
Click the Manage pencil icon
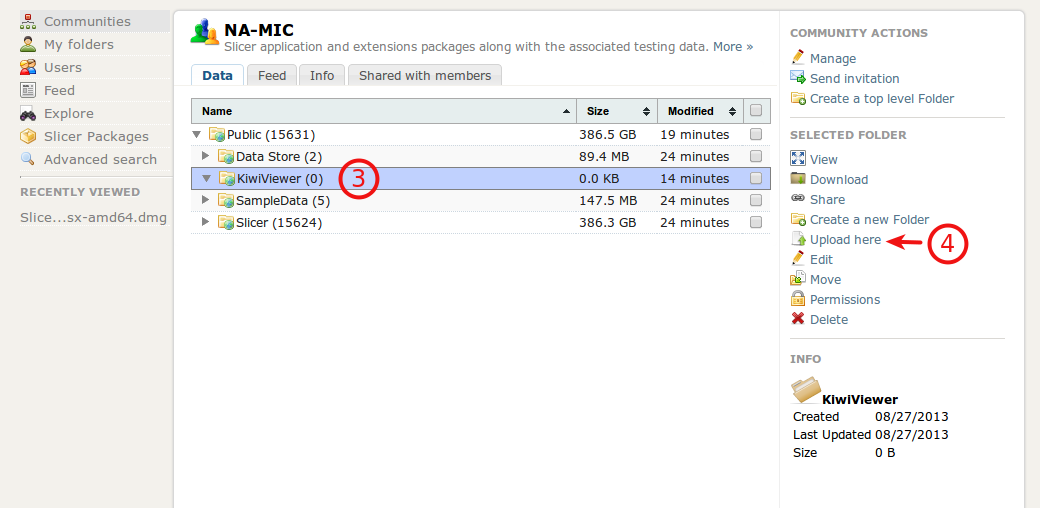798,58
